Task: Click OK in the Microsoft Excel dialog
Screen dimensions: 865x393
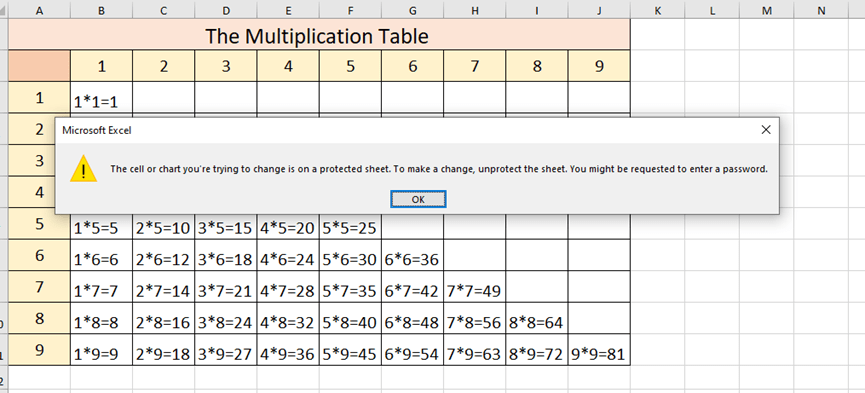Action: point(418,199)
